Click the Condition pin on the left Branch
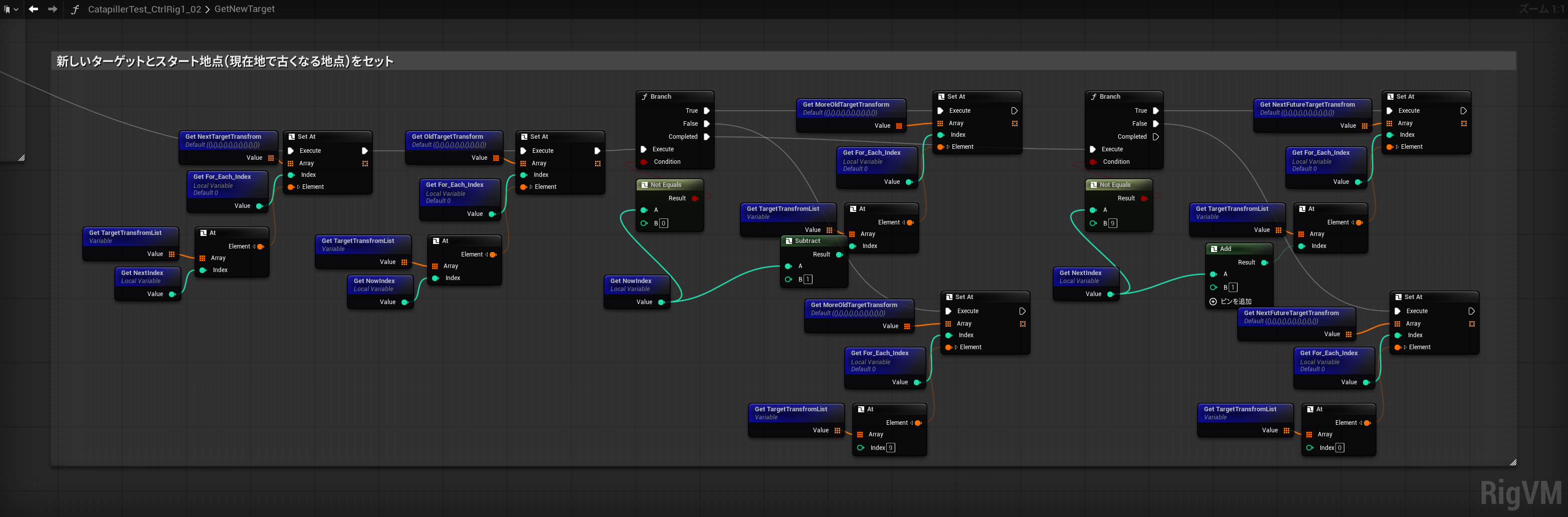This screenshot has height=517, width=1568. [x=644, y=162]
